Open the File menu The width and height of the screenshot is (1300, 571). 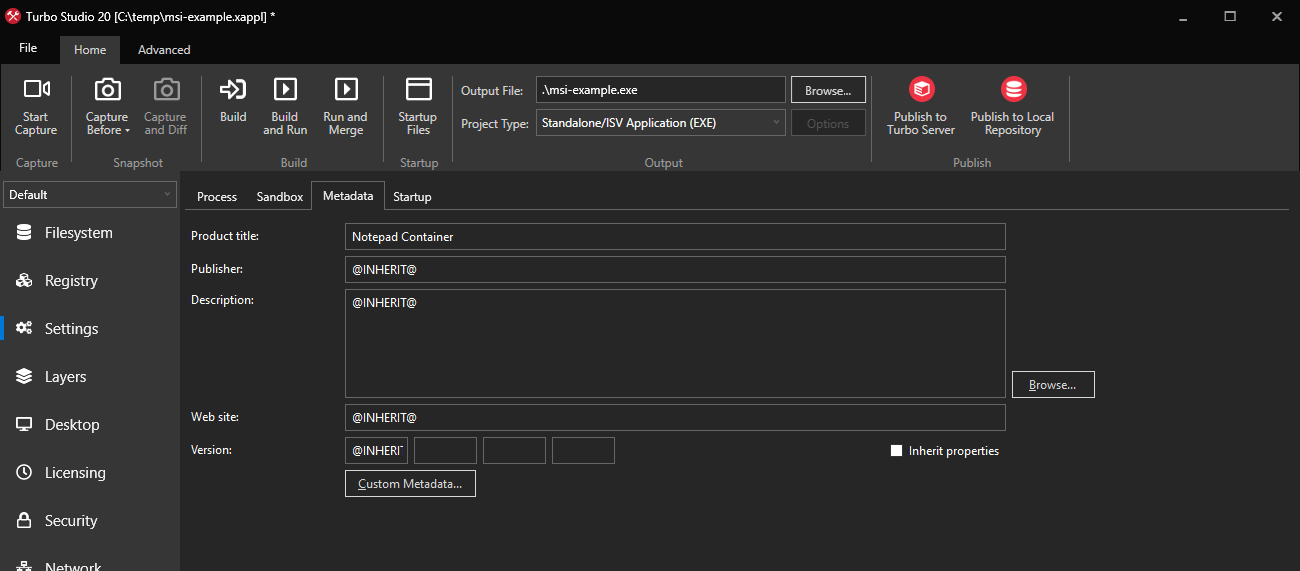(x=28, y=49)
